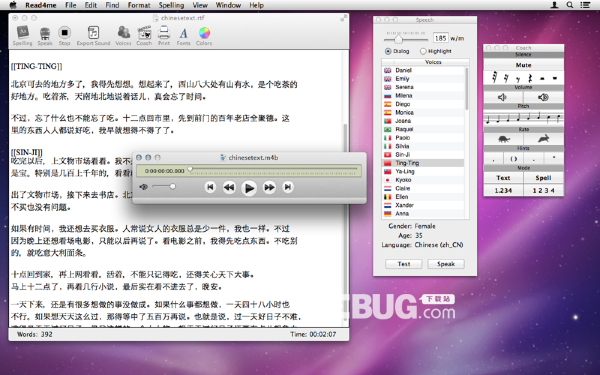This screenshot has width=600, height=375.
Task: Open the Fonts toolbar icon
Action: coord(183,36)
